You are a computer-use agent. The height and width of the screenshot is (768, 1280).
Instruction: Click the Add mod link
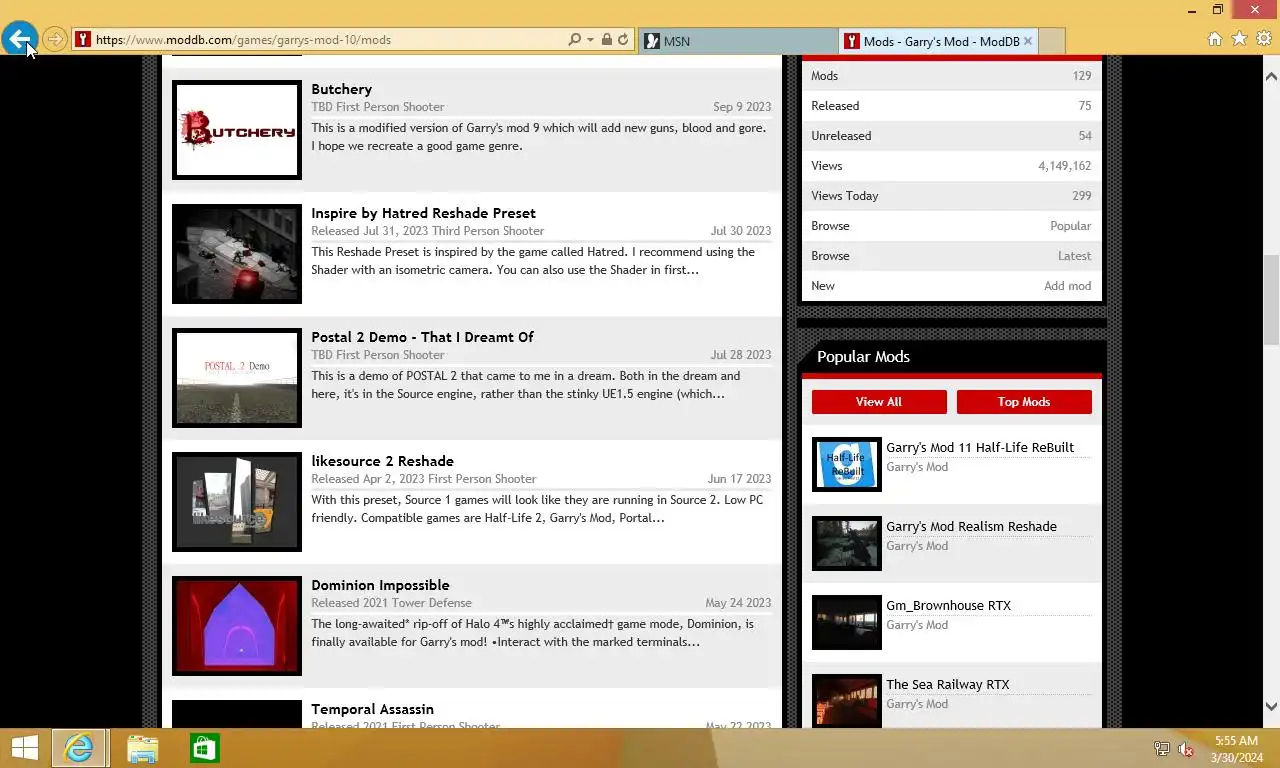[1067, 286]
